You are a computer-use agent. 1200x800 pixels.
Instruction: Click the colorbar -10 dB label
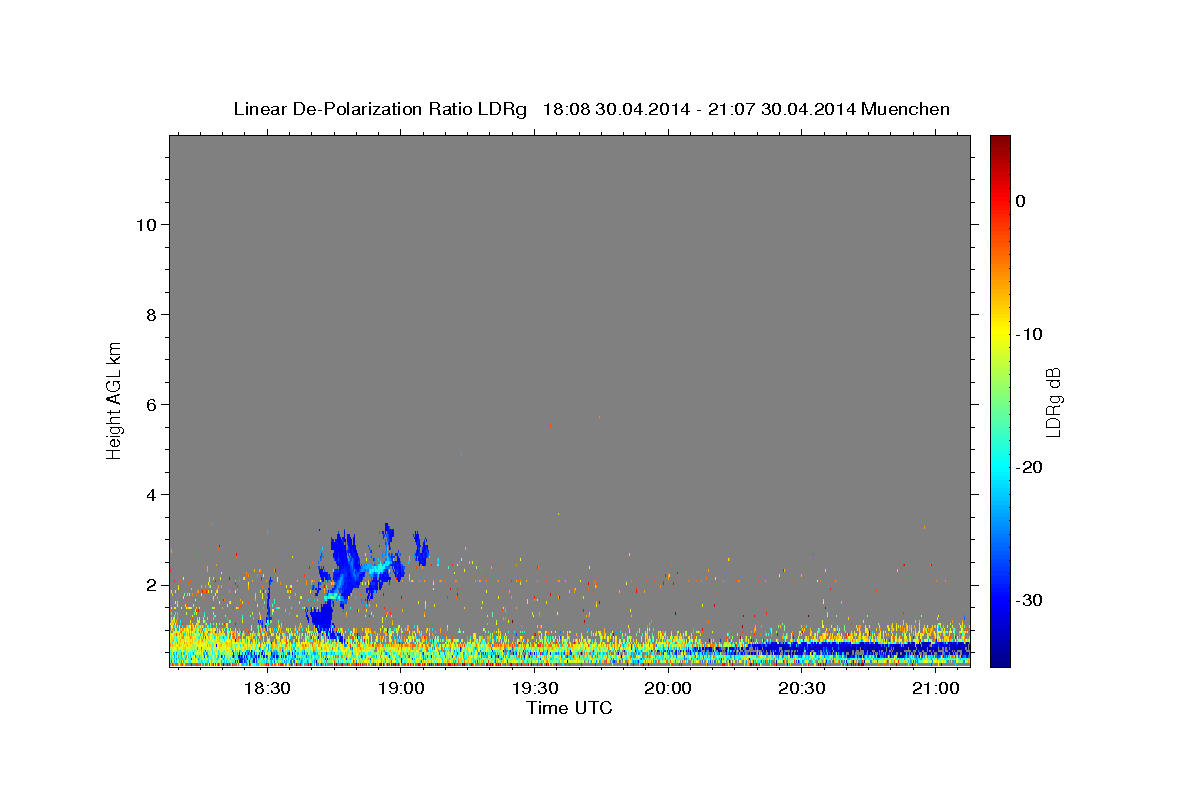(1029, 334)
